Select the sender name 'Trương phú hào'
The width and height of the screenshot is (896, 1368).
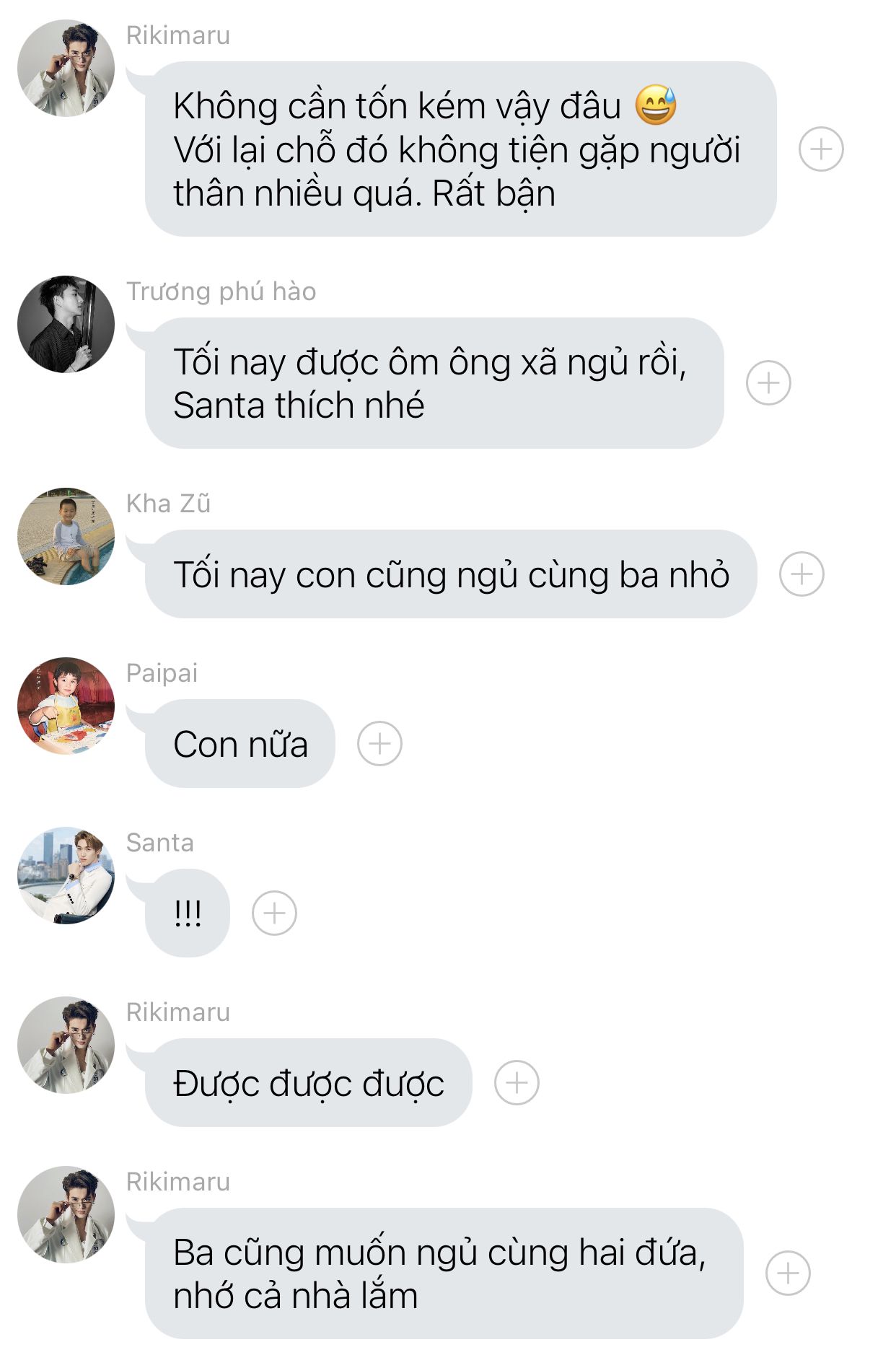221,291
